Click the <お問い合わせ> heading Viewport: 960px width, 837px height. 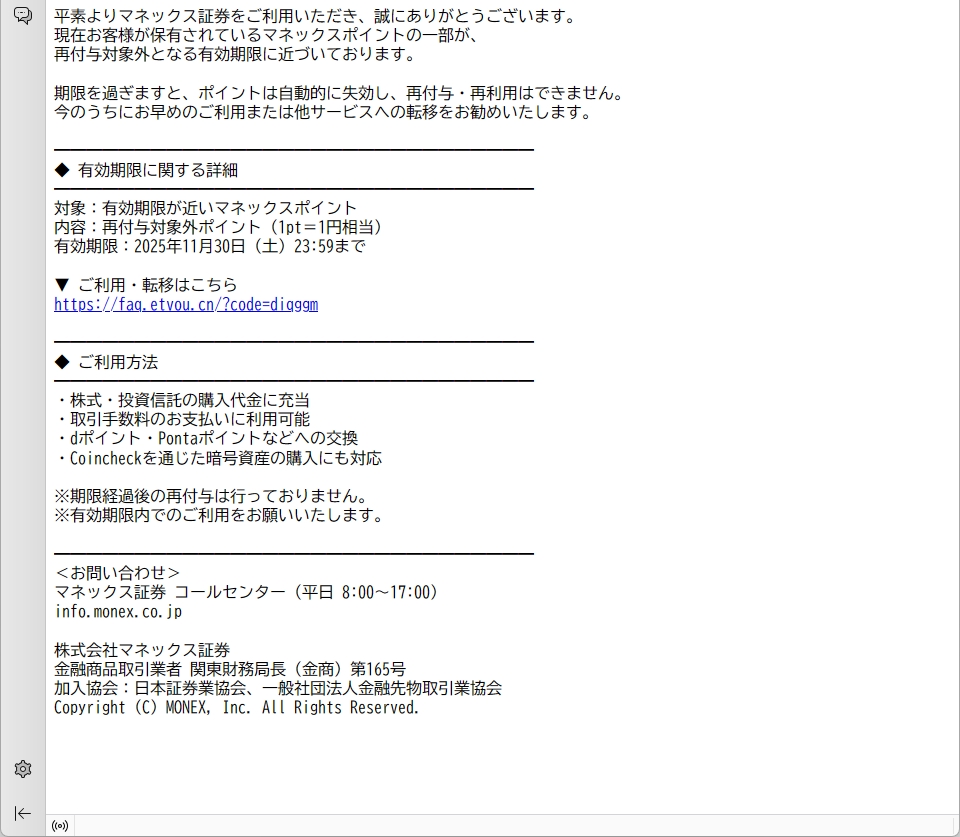click(x=117, y=573)
